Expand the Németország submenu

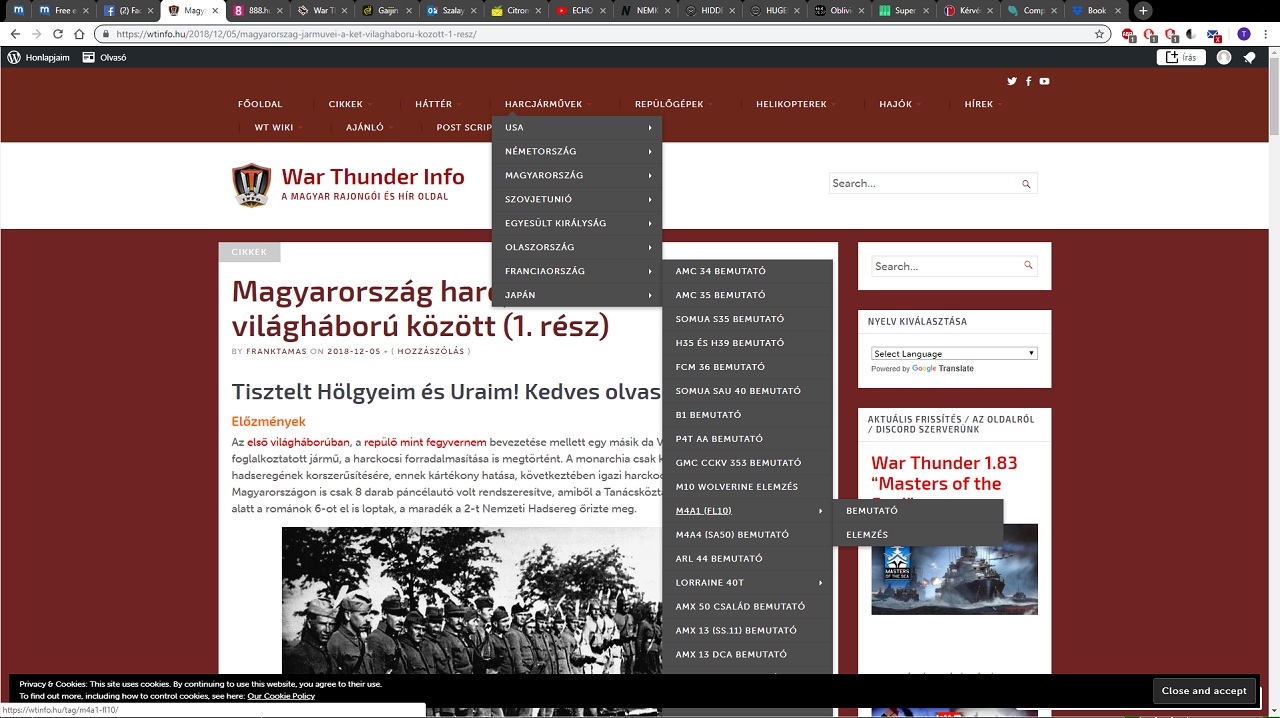(x=577, y=151)
